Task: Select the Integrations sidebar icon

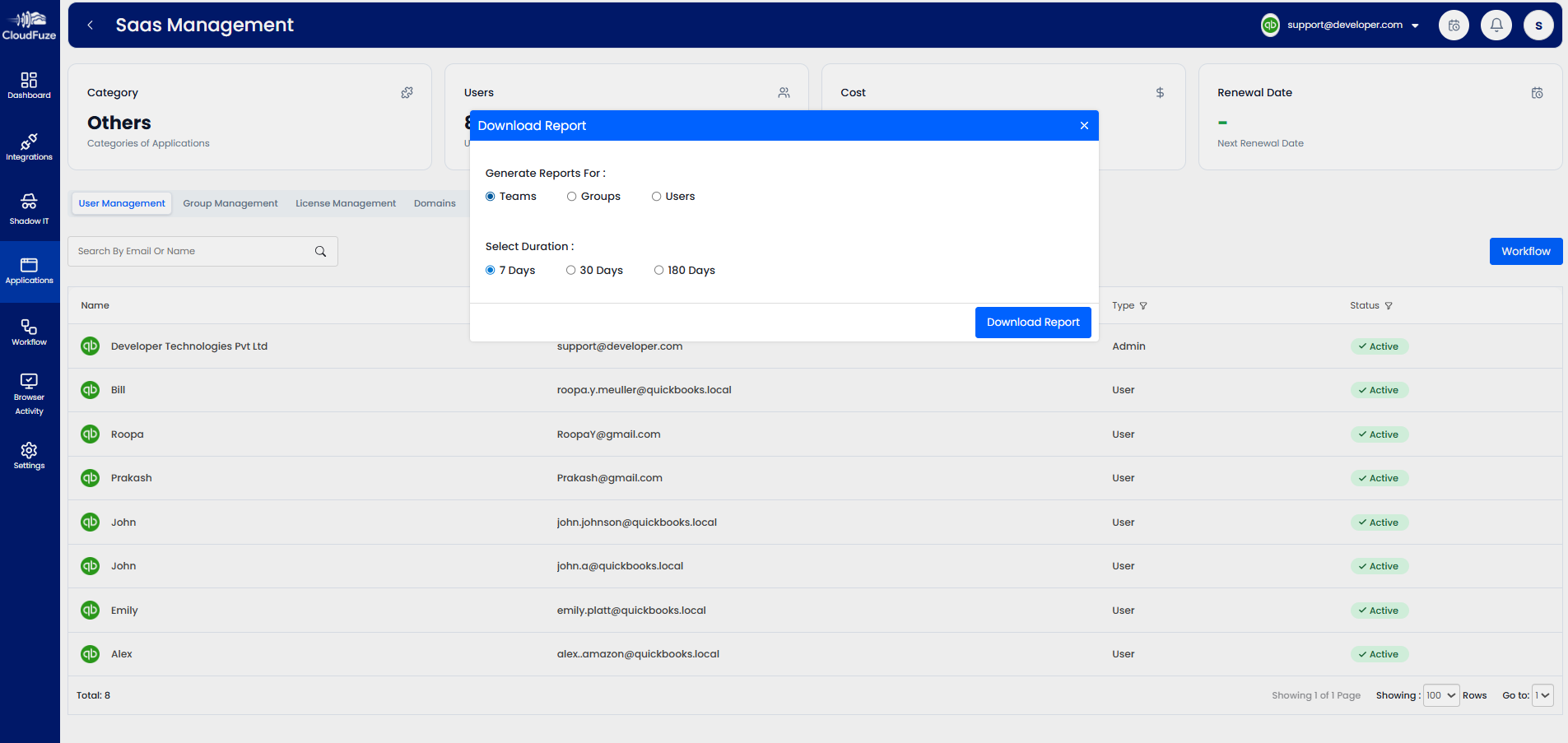Action: coord(30,146)
